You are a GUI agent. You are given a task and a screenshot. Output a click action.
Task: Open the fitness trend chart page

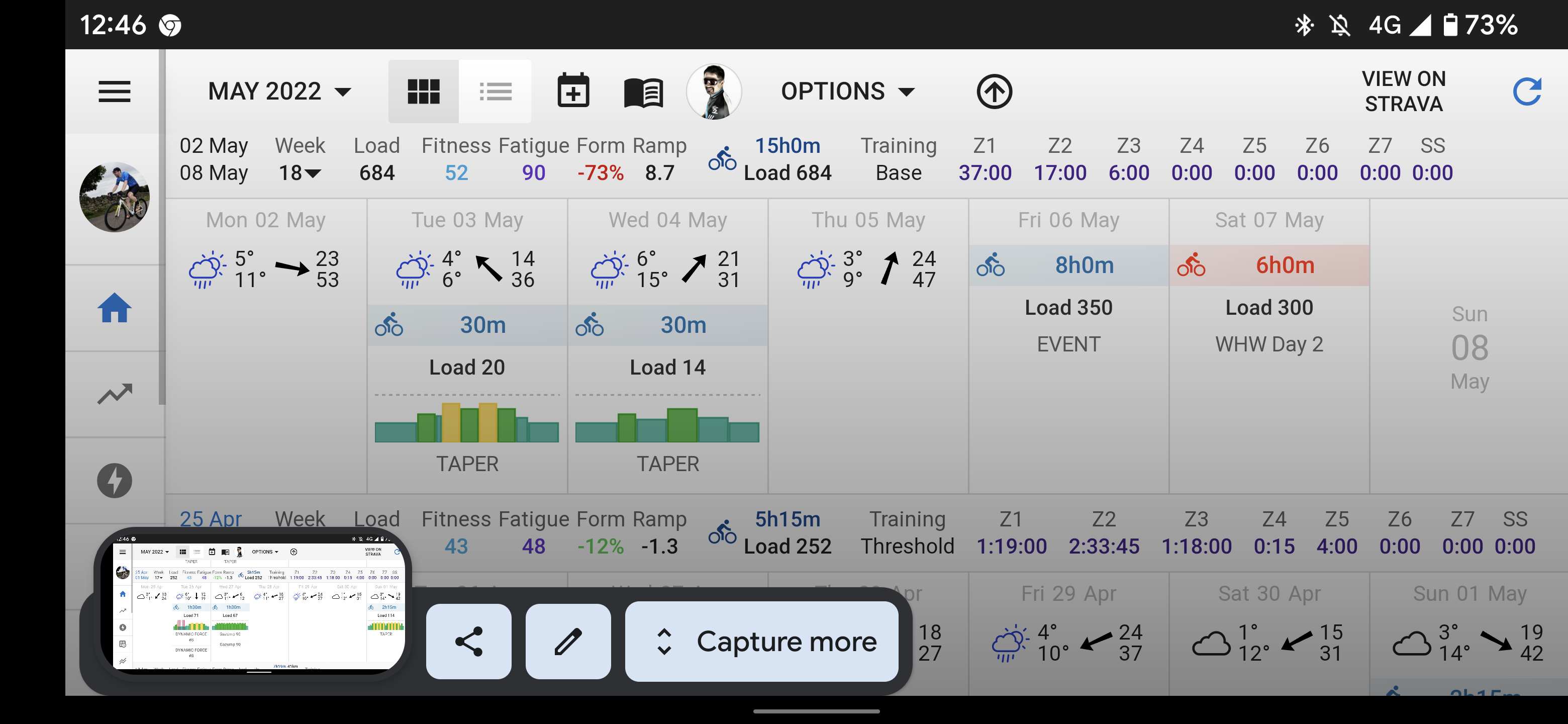point(115,394)
